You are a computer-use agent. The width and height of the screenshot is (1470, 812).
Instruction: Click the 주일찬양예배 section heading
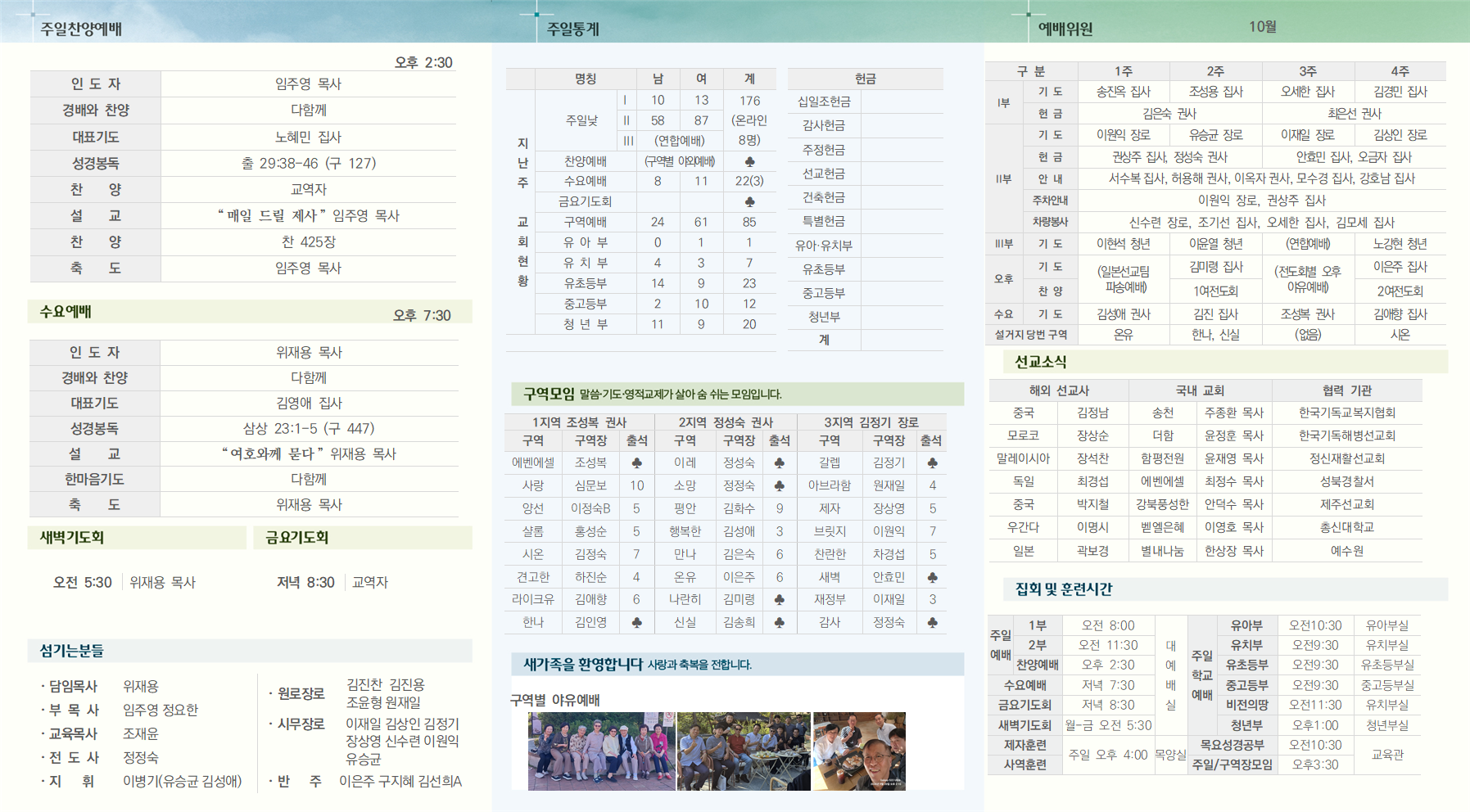click(x=81, y=29)
